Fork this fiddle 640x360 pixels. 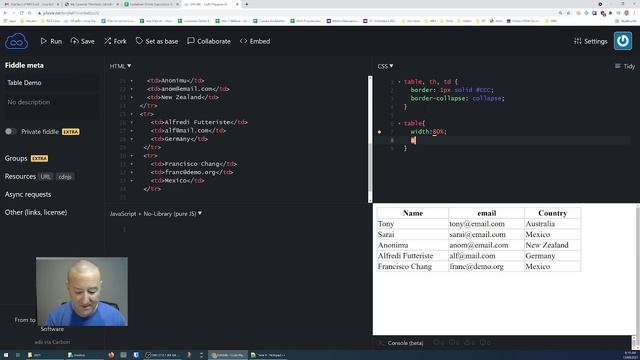115,41
